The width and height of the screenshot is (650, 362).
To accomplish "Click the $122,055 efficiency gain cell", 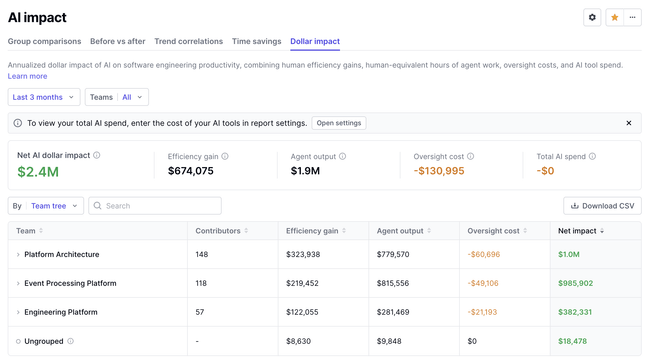I will pyautogui.click(x=302, y=312).
